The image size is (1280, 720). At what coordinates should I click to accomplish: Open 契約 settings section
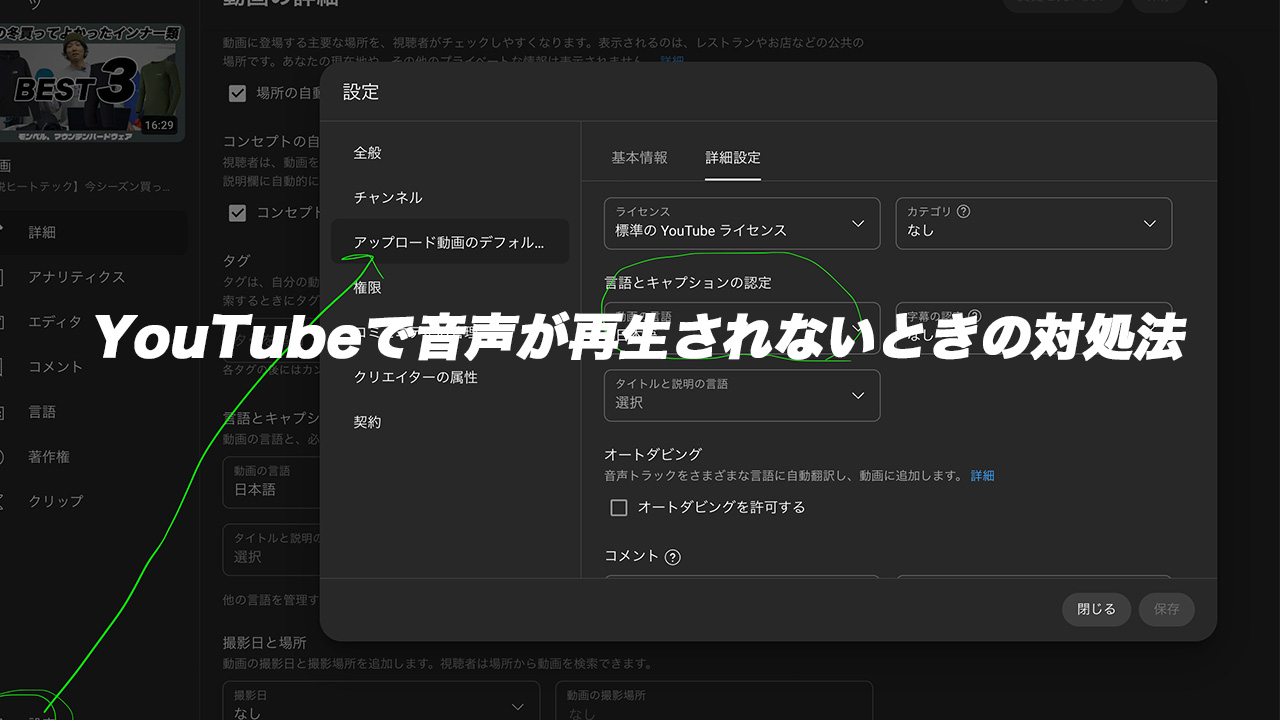click(450, 423)
